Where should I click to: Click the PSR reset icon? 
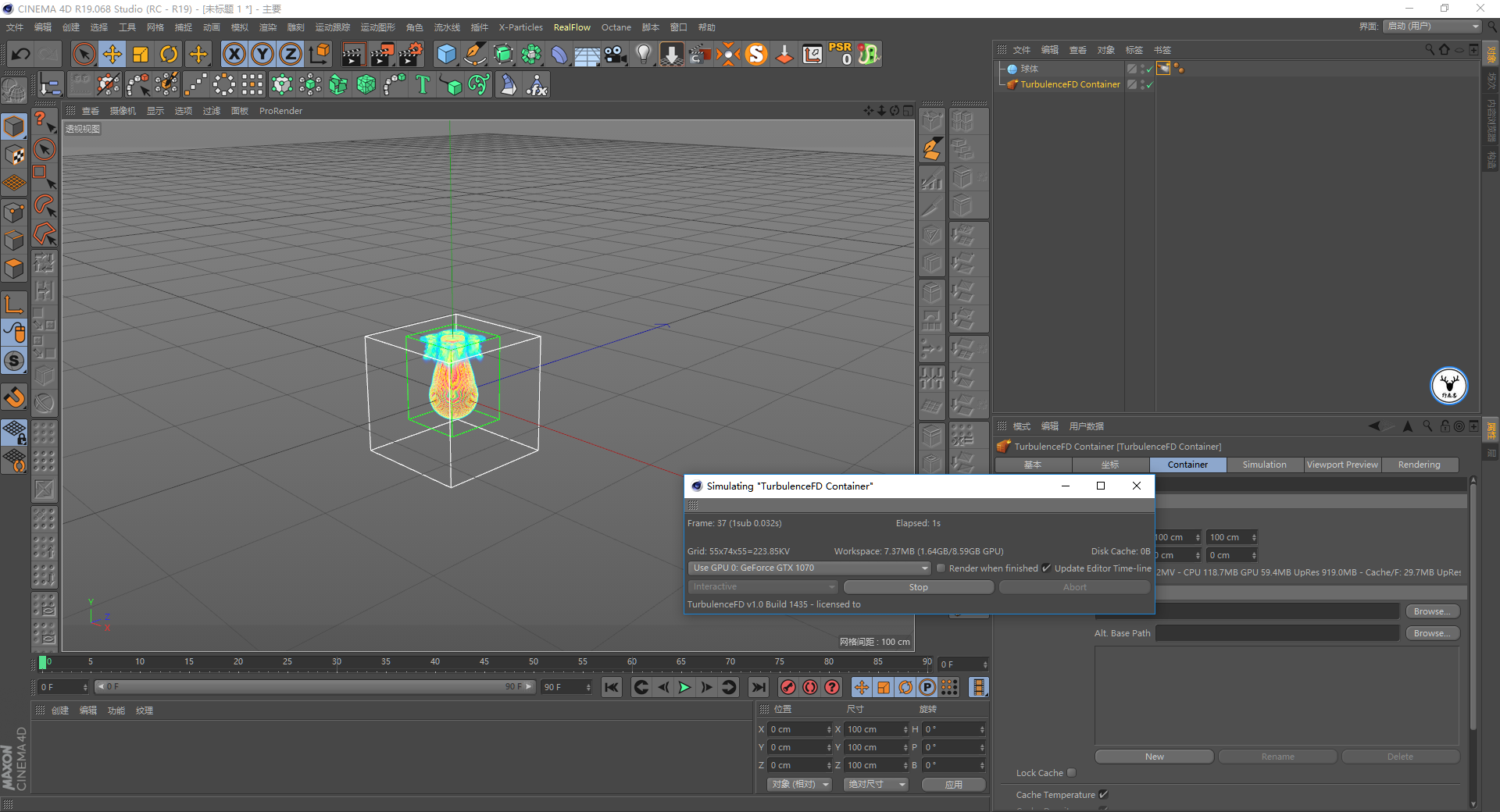point(841,54)
